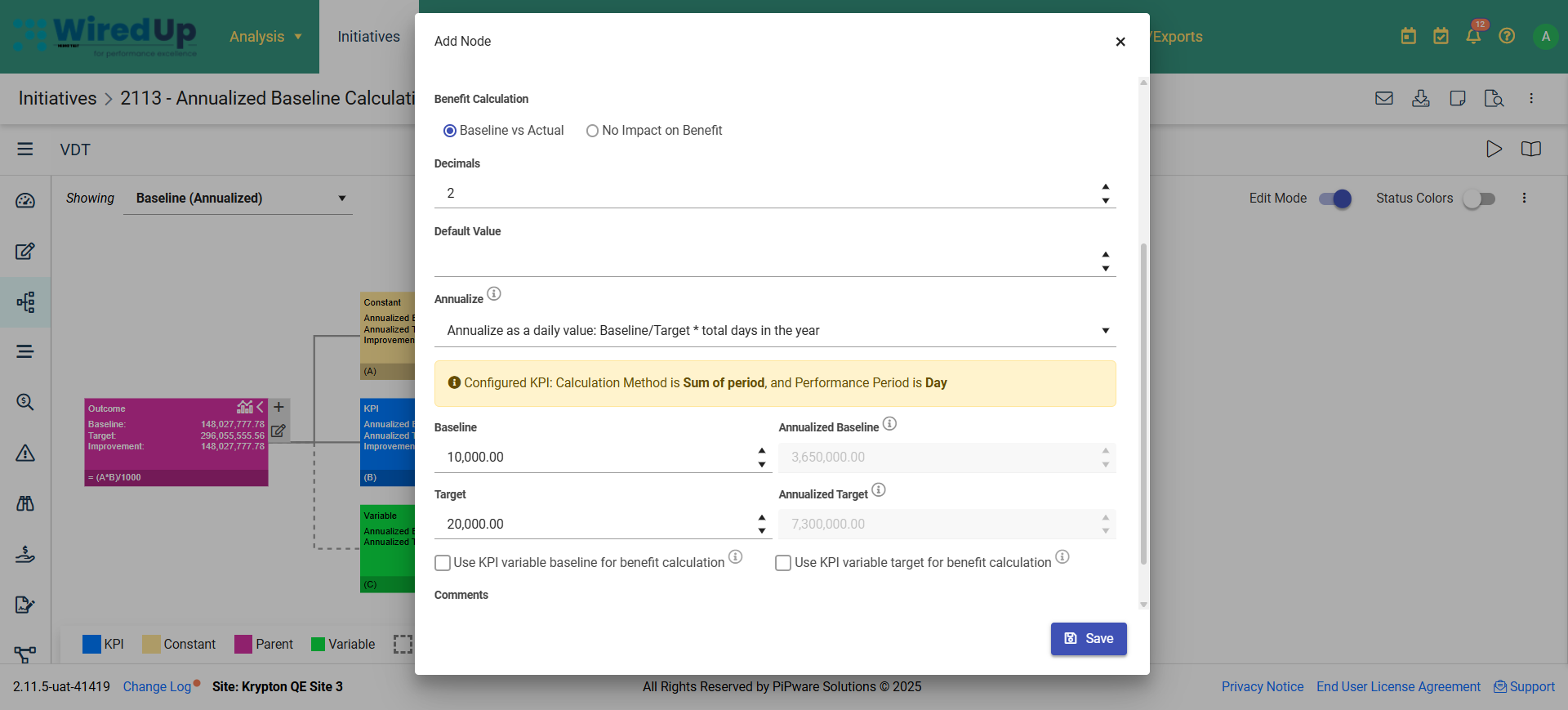Viewport: 1568px width, 710px height.
Task: Open the Privacy Notice link
Action: (x=1263, y=687)
